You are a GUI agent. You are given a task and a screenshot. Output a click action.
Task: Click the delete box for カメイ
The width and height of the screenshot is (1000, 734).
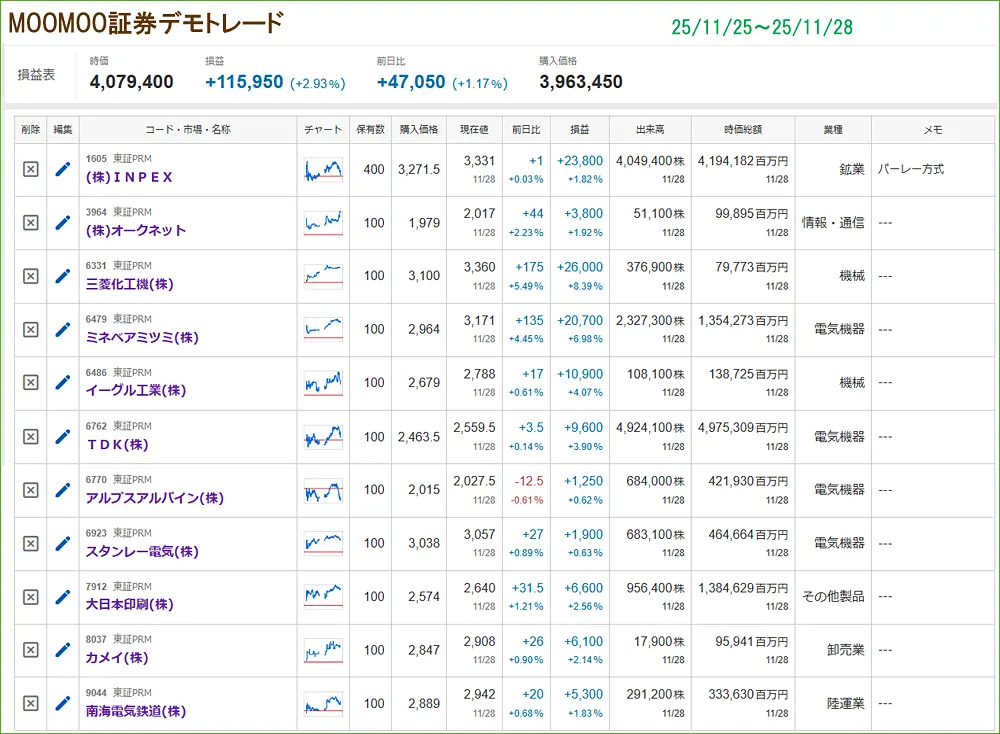click(30, 650)
